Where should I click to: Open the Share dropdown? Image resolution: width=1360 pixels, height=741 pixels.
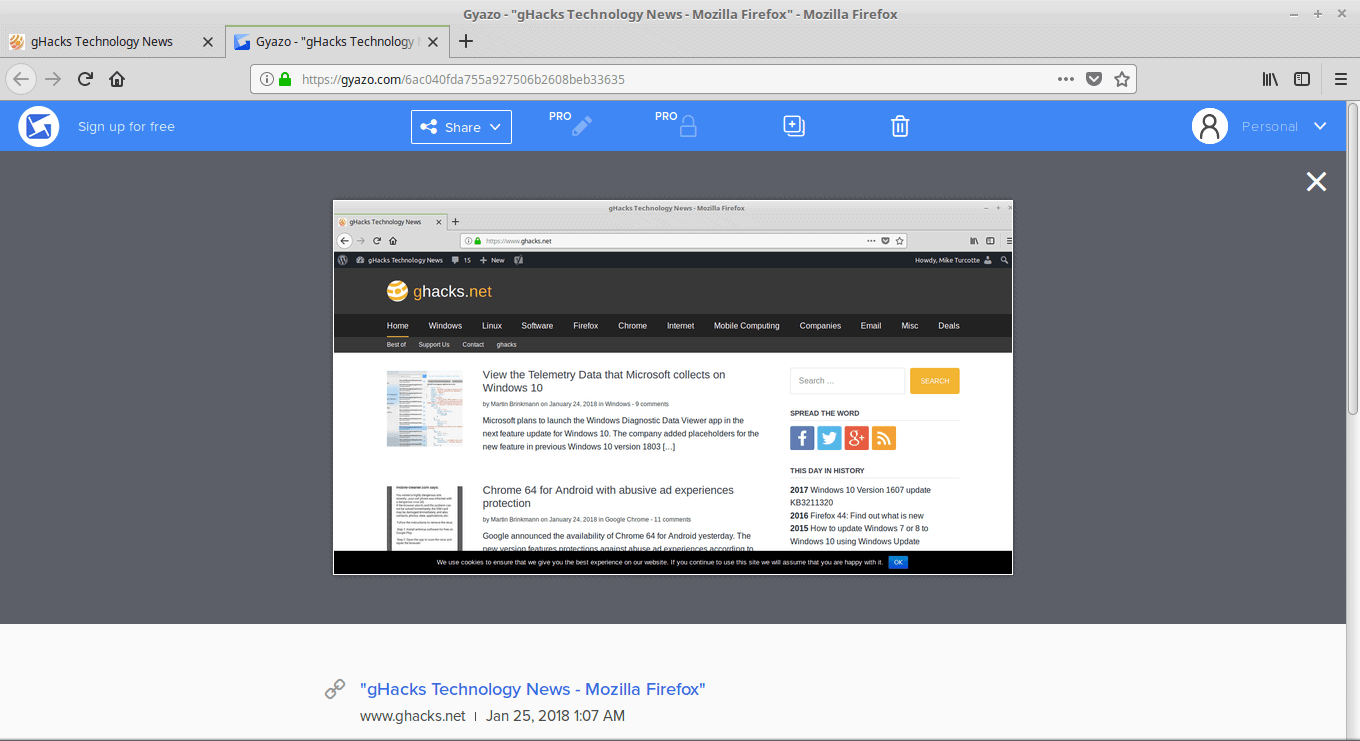point(461,127)
